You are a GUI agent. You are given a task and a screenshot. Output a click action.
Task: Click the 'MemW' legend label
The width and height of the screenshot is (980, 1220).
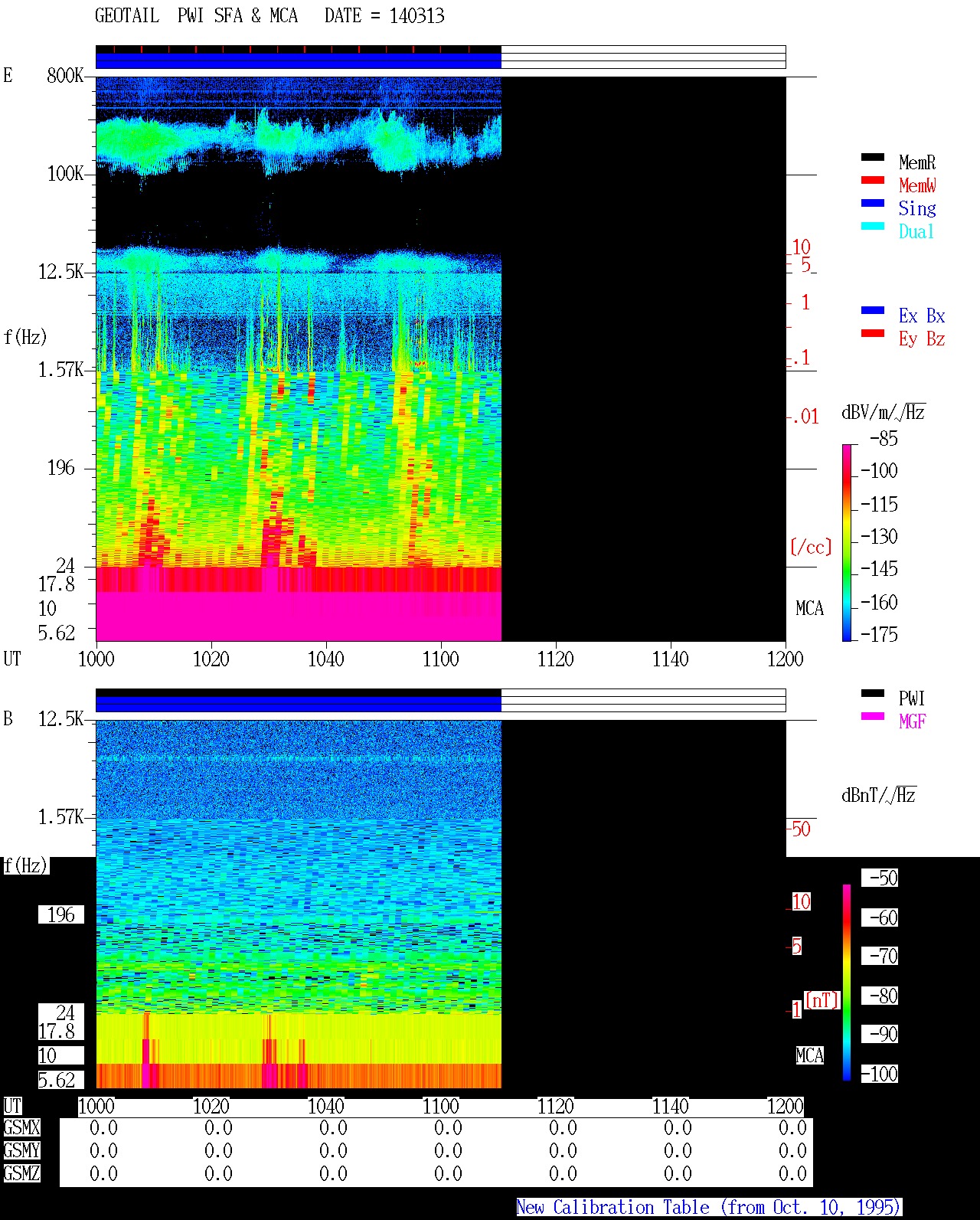(x=917, y=185)
